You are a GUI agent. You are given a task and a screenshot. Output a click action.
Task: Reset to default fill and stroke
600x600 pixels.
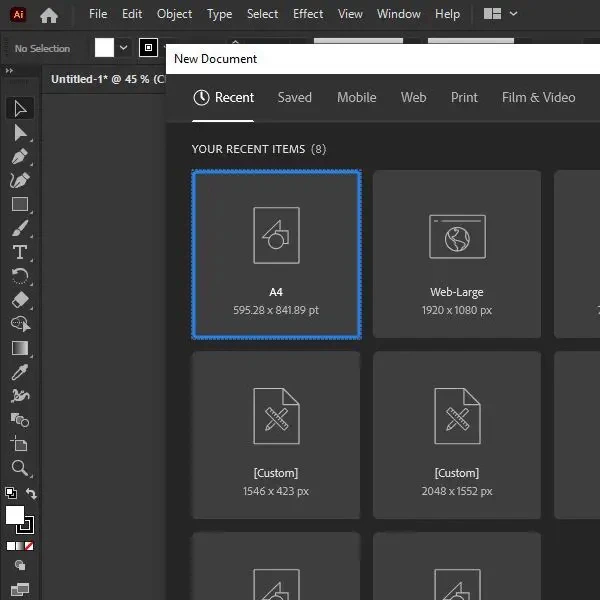(x=10, y=493)
